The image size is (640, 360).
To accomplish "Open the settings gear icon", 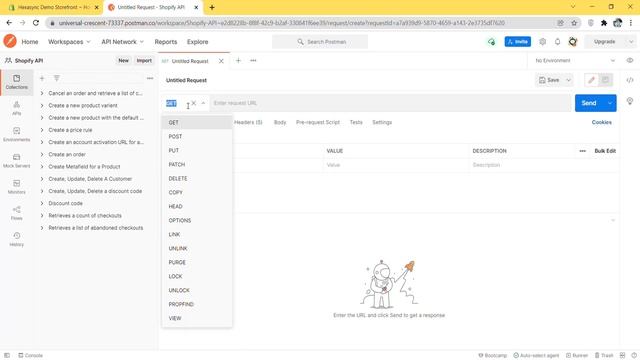I will [x=542, y=42].
